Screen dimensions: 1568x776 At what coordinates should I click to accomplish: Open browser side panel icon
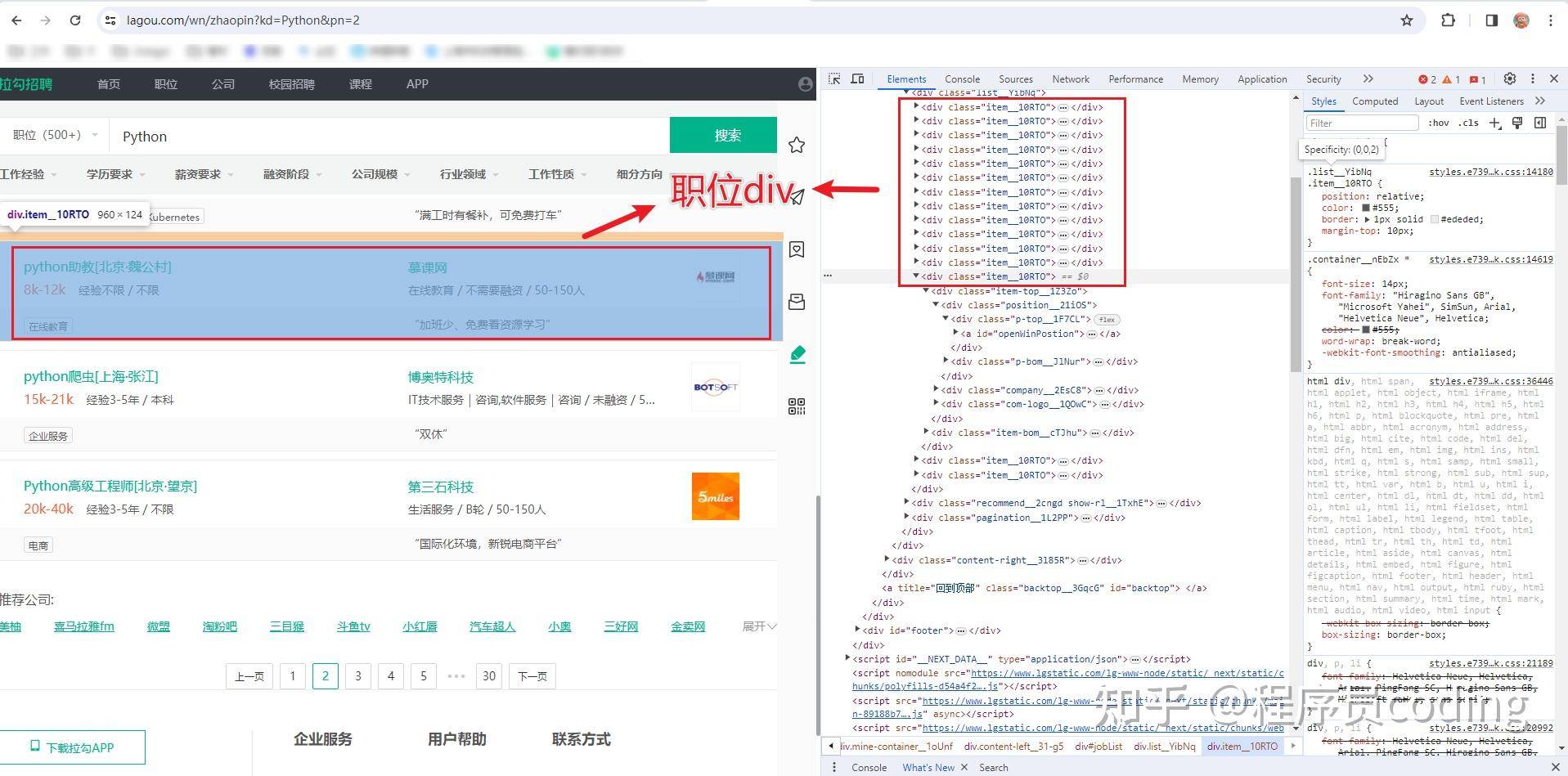[1491, 20]
